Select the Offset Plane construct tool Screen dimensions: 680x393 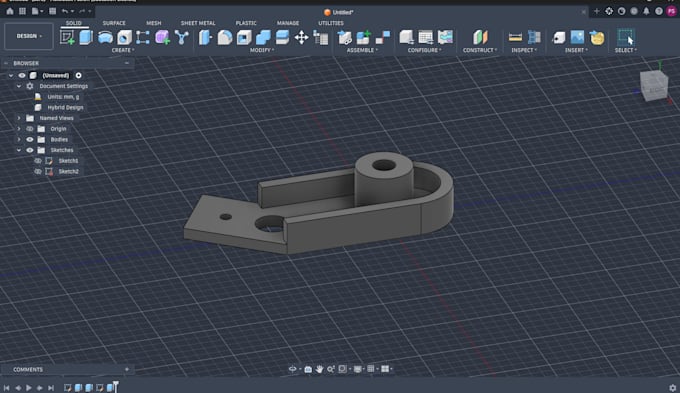480,37
